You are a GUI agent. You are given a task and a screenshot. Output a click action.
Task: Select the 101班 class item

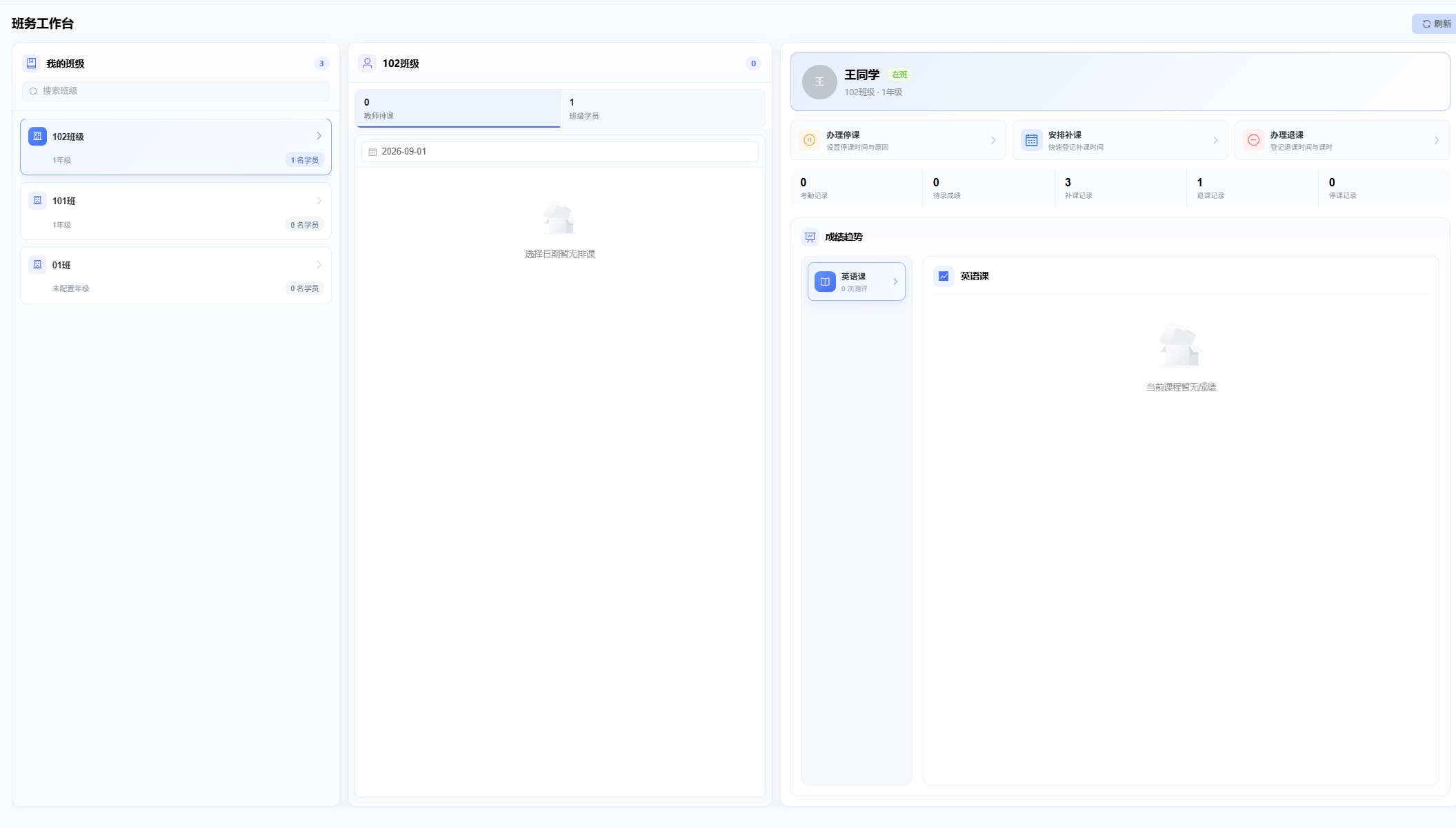pos(176,211)
